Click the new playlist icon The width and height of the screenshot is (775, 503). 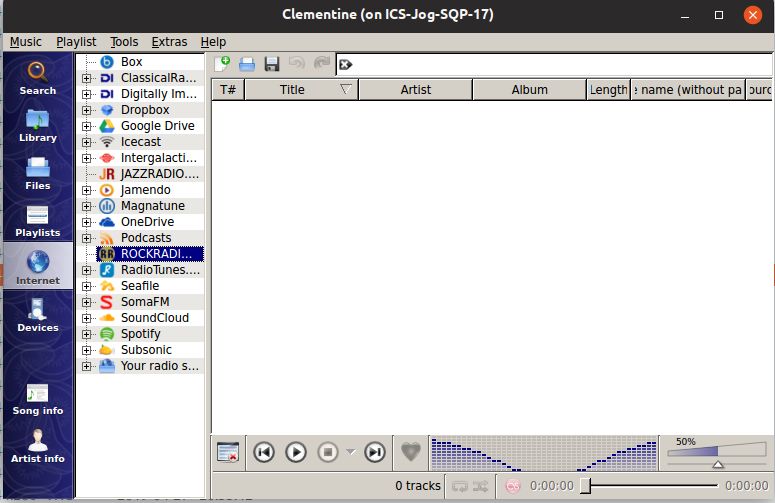(222, 64)
